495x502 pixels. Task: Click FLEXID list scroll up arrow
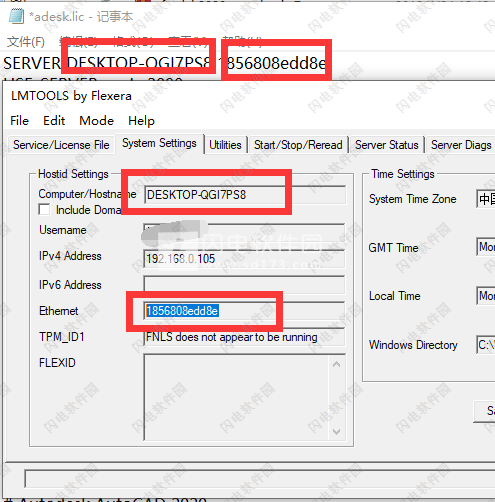[337, 364]
